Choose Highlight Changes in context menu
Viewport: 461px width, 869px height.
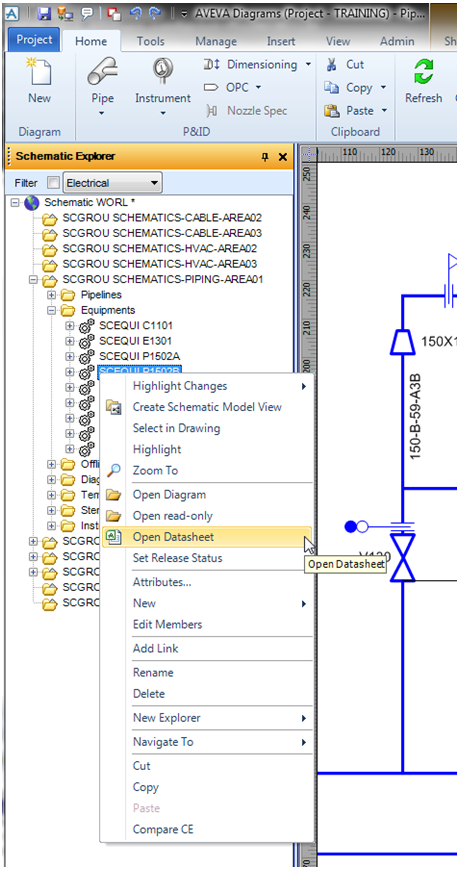(207, 386)
